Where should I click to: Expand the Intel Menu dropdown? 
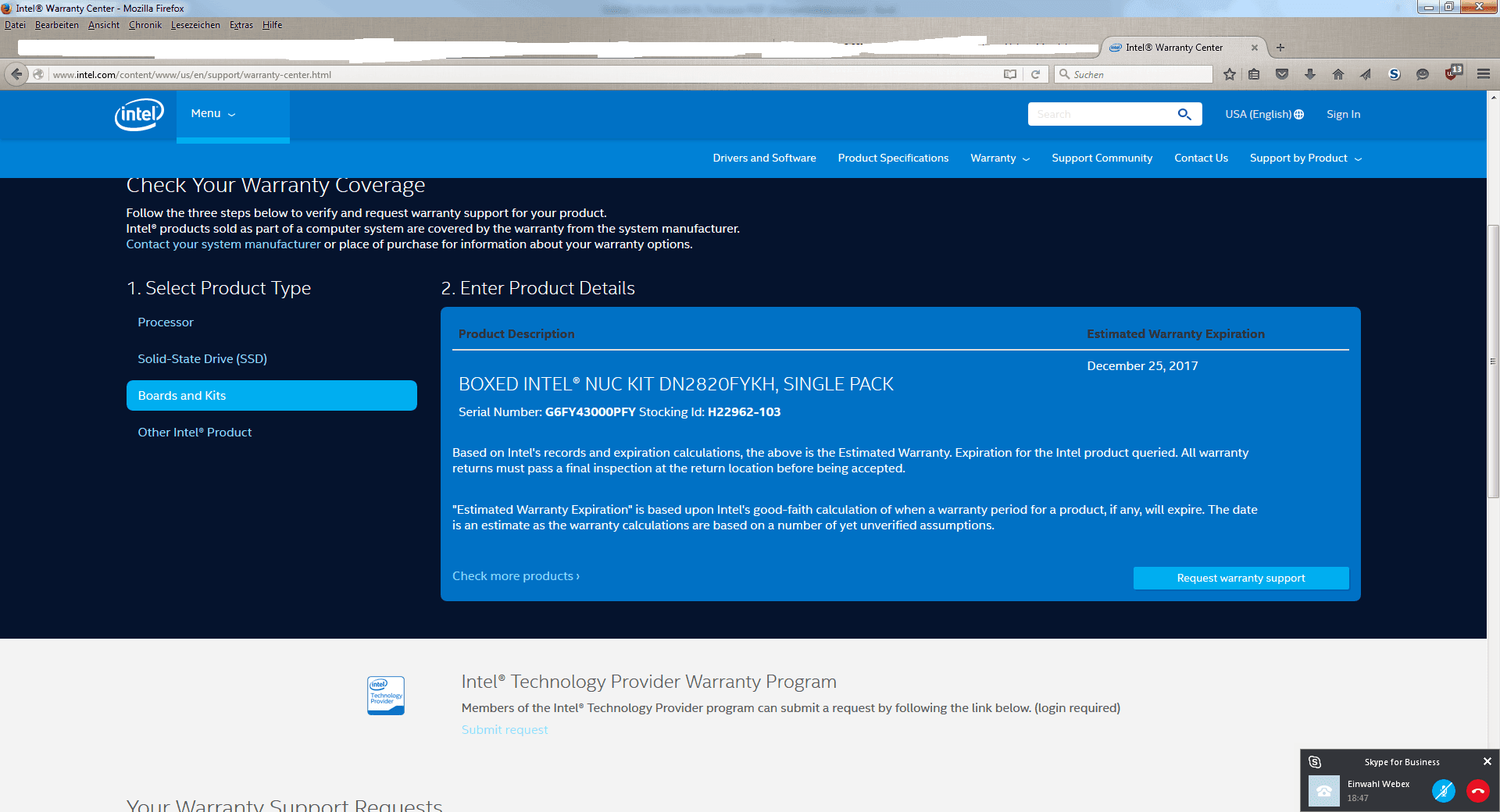click(213, 114)
